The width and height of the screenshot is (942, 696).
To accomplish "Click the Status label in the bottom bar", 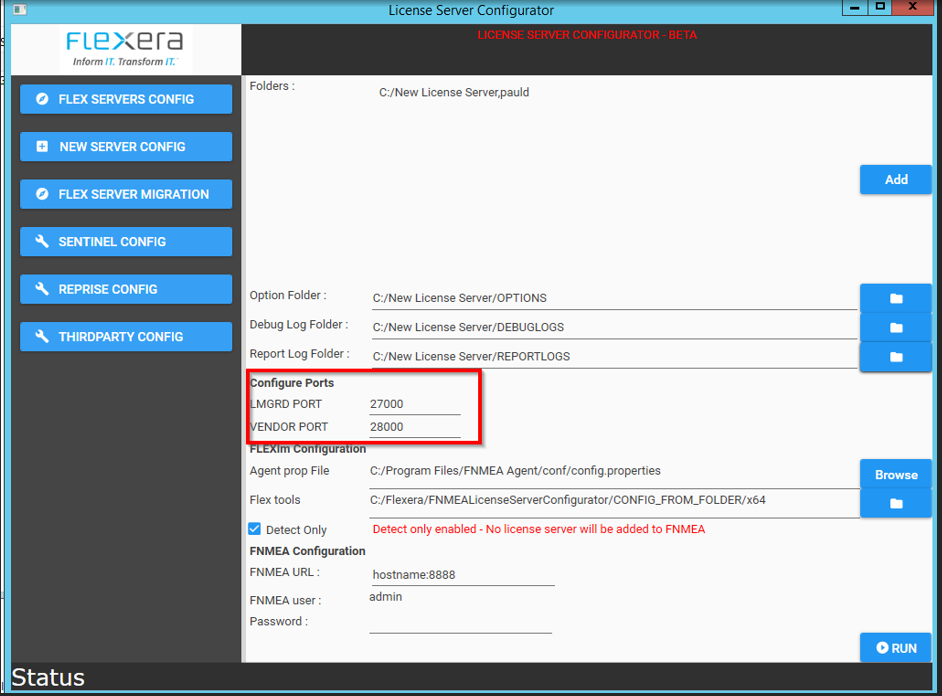I will [x=48, y=677].
